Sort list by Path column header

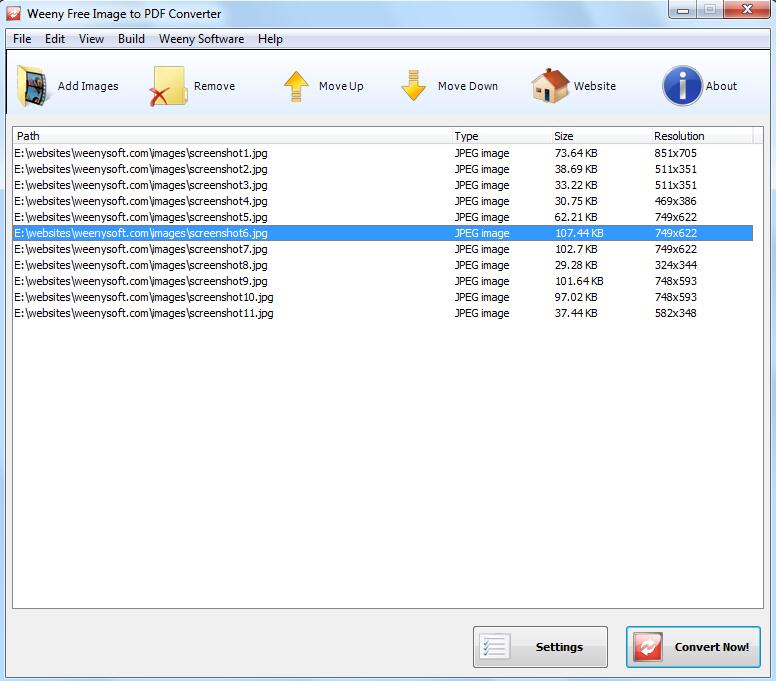[230, 136]
